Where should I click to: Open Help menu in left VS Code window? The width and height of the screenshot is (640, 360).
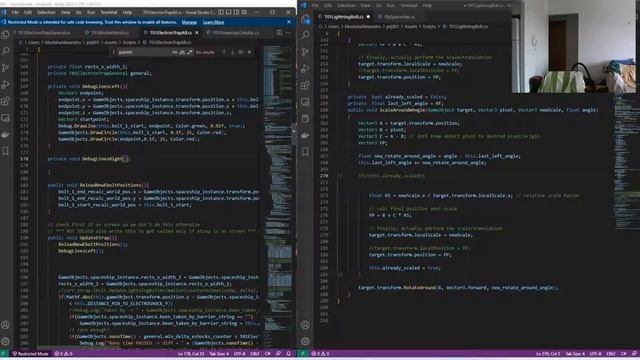[127, 12]
